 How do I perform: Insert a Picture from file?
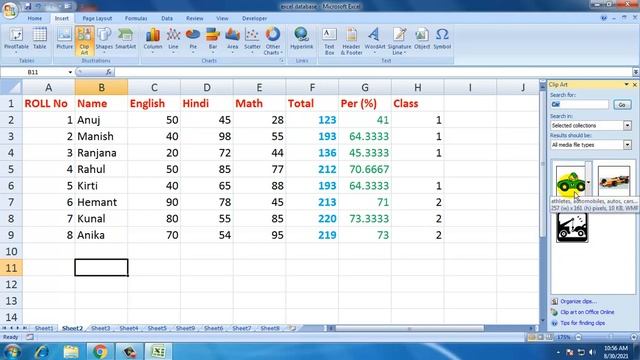click(x=64, y=40)
